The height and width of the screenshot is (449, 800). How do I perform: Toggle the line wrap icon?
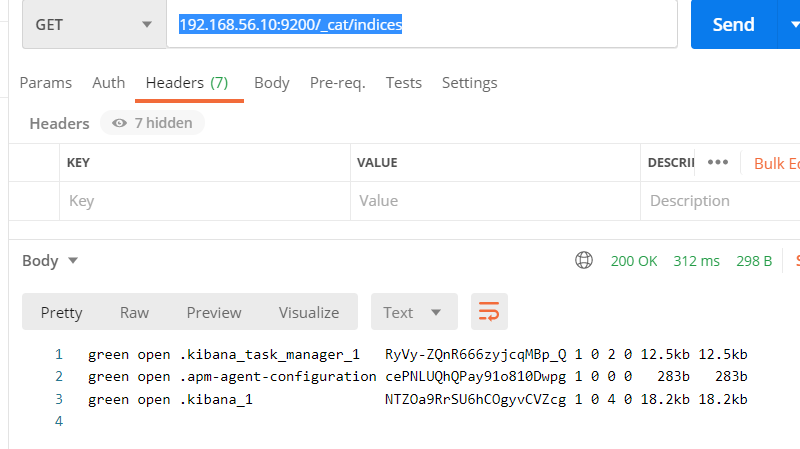coord(489,312)
